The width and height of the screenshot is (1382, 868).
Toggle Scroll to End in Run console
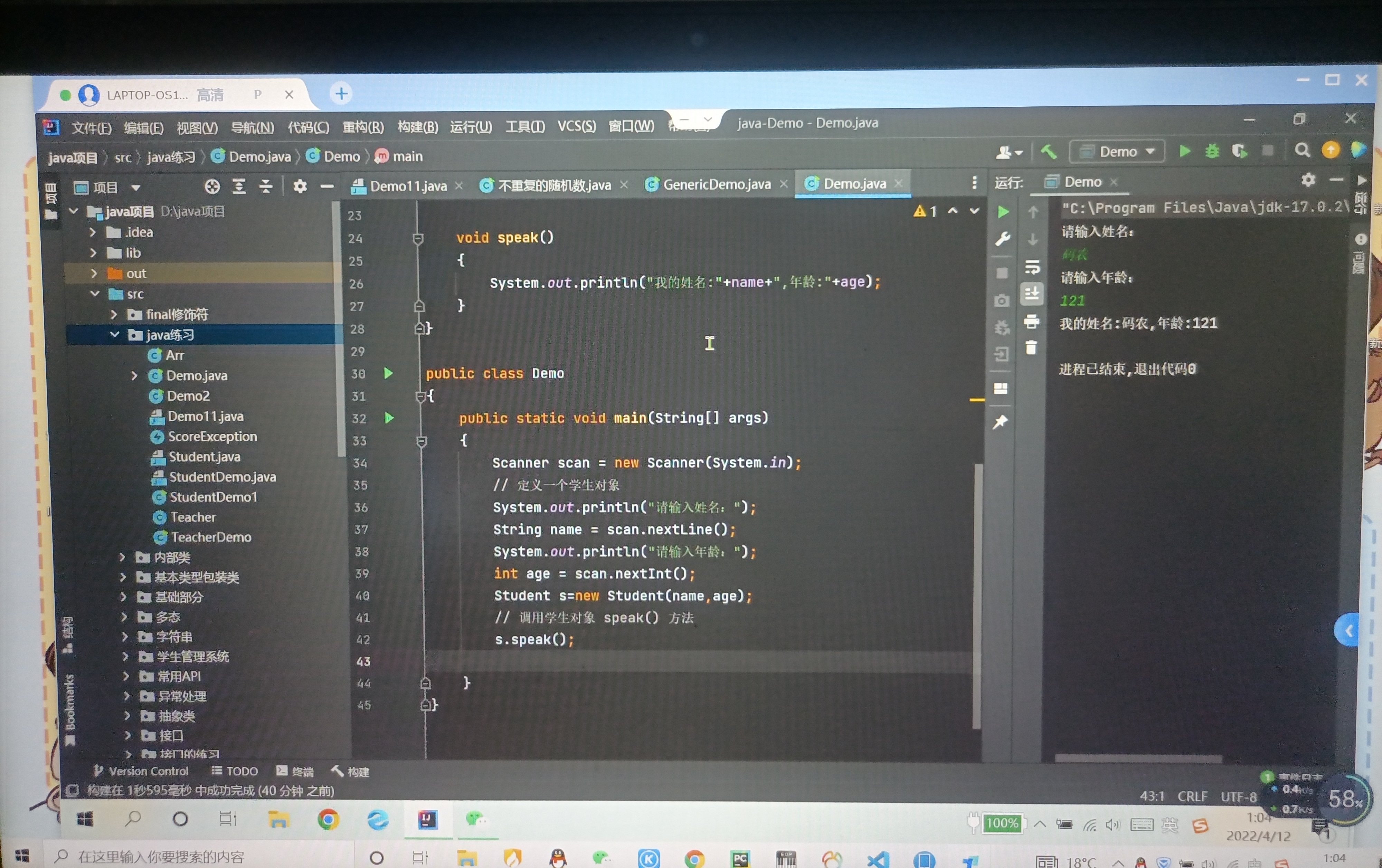[1032, 294]
